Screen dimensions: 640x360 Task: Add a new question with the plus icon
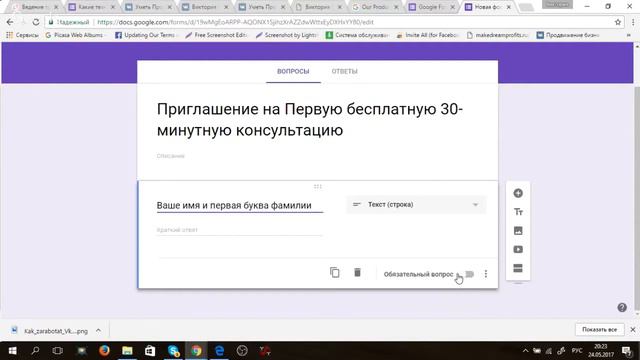(518, 193)
